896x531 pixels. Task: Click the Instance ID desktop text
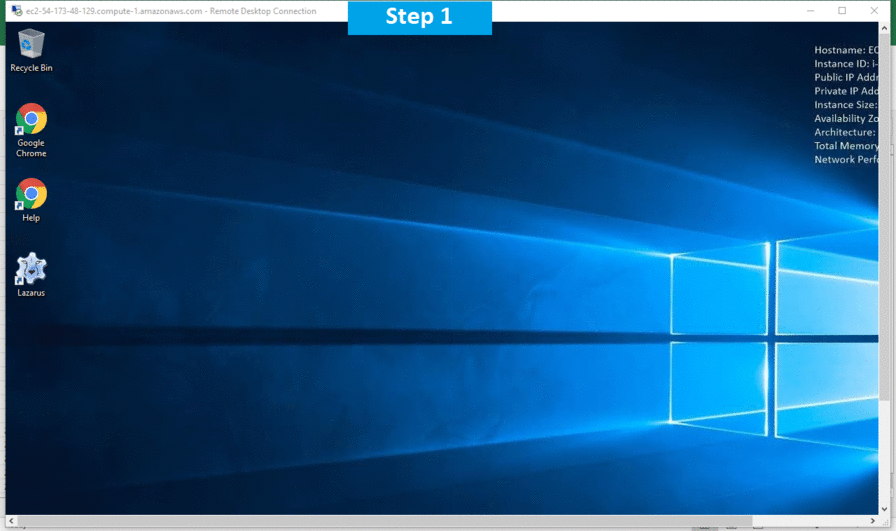[x=846, y=64]
